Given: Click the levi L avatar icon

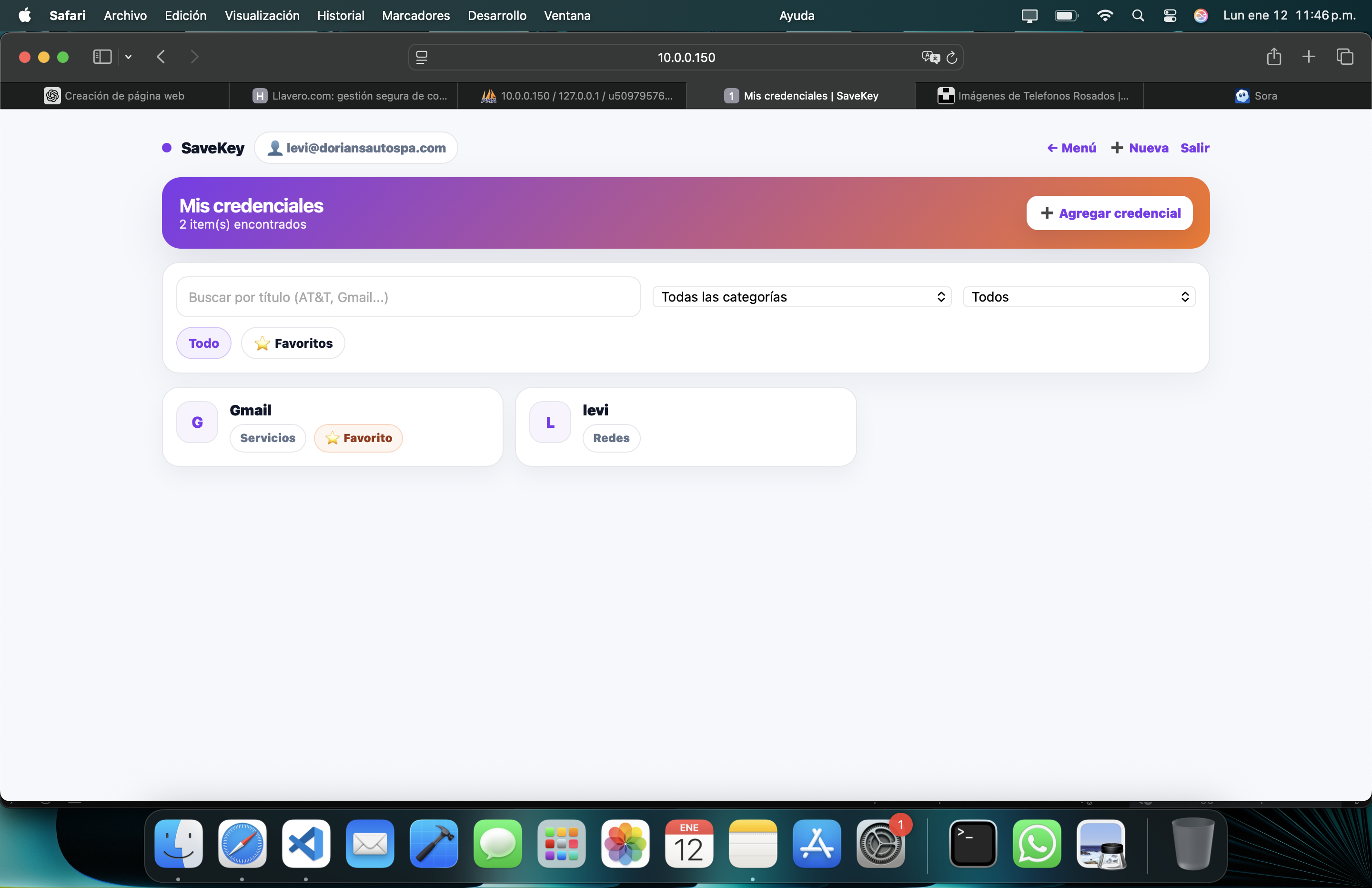Looking at the screenshot, I should (x=550, y=422).
